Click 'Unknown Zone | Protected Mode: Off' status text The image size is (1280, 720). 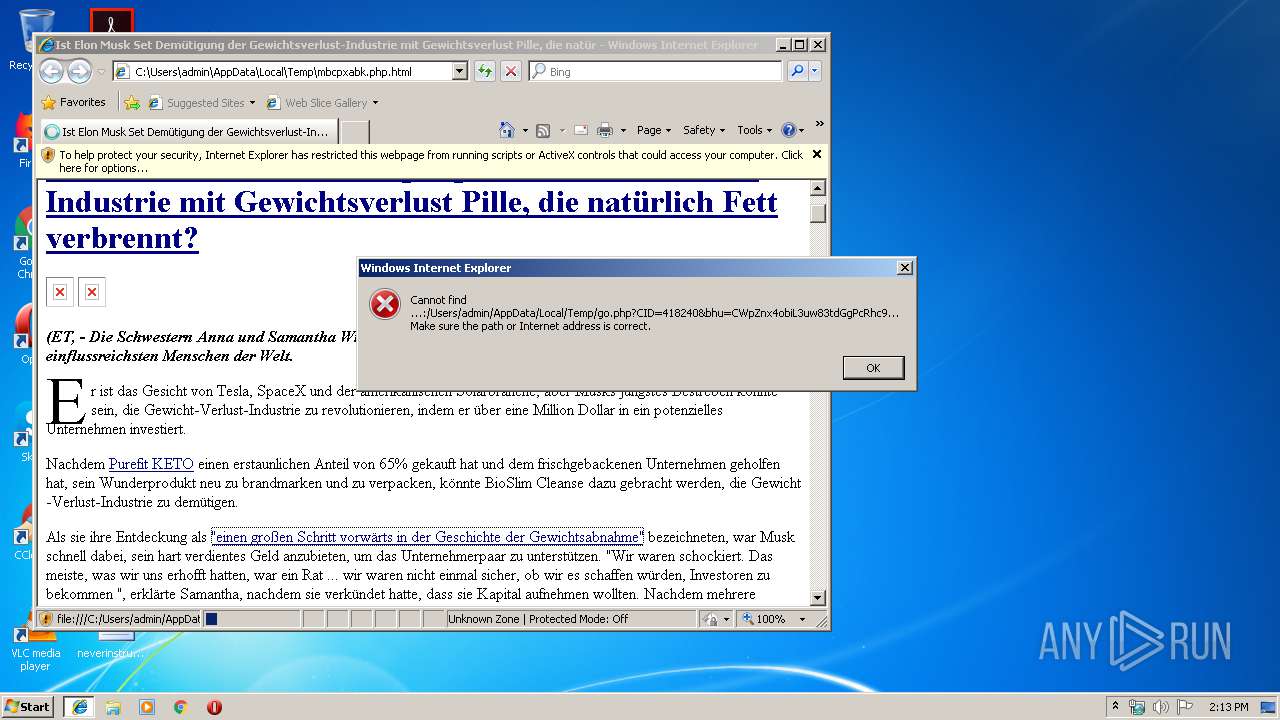pos(538,619)
